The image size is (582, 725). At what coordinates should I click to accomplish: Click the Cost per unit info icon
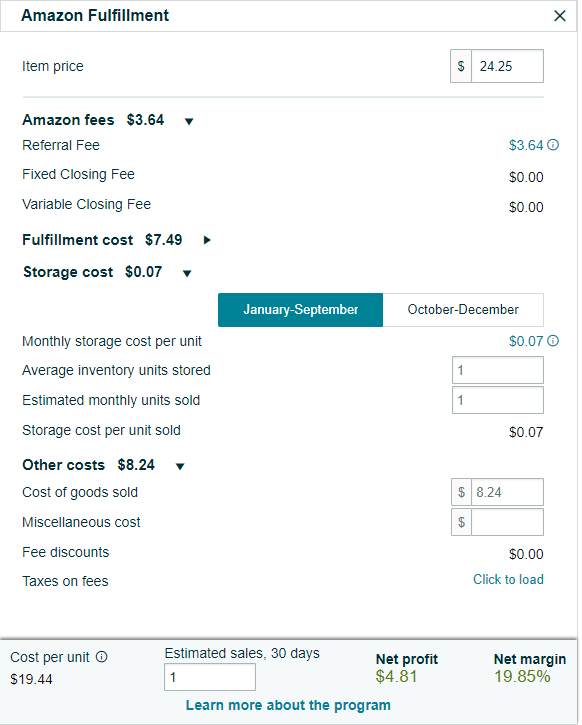(x=102, y=657)
